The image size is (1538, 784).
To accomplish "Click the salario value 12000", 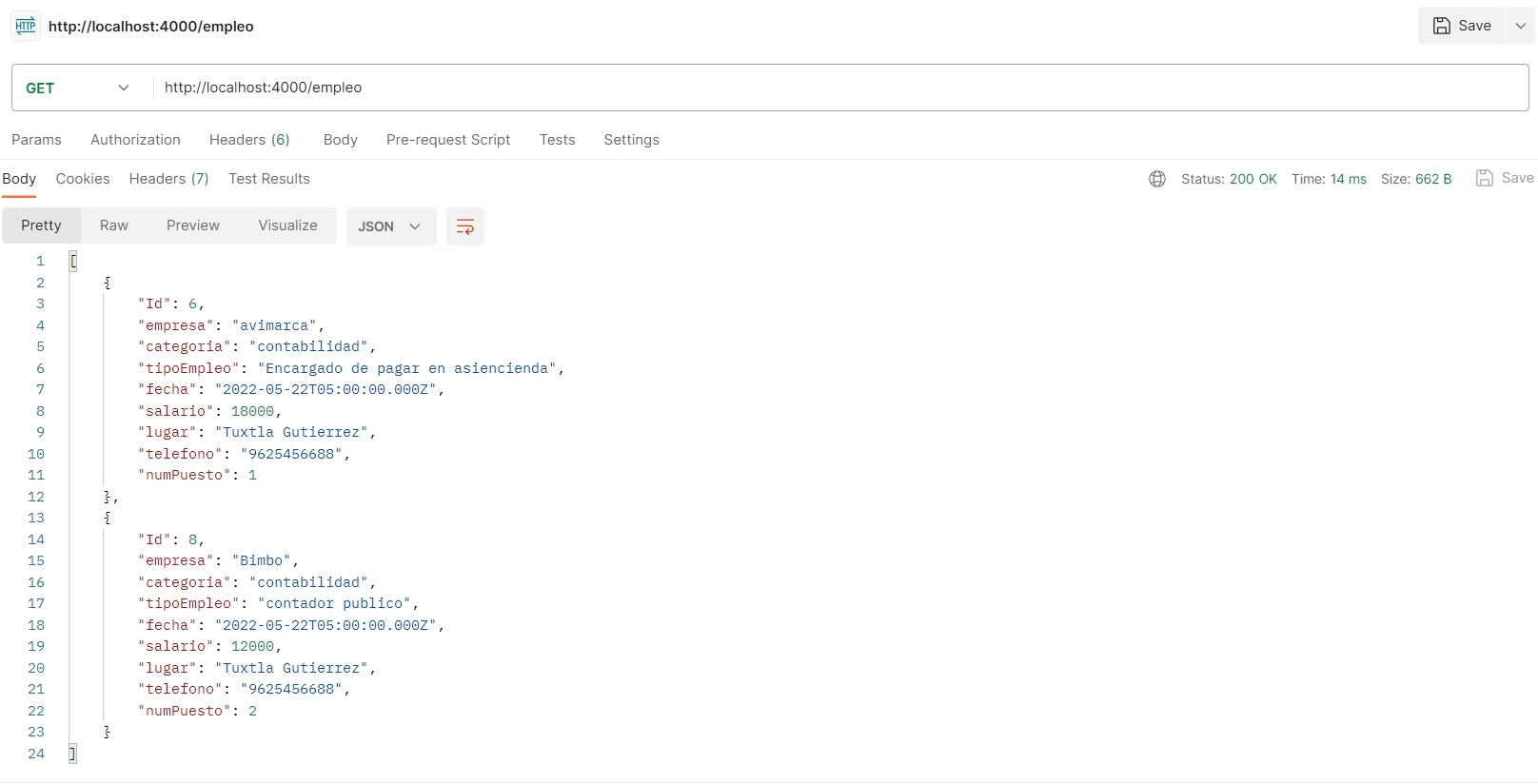I will [252, 646].
